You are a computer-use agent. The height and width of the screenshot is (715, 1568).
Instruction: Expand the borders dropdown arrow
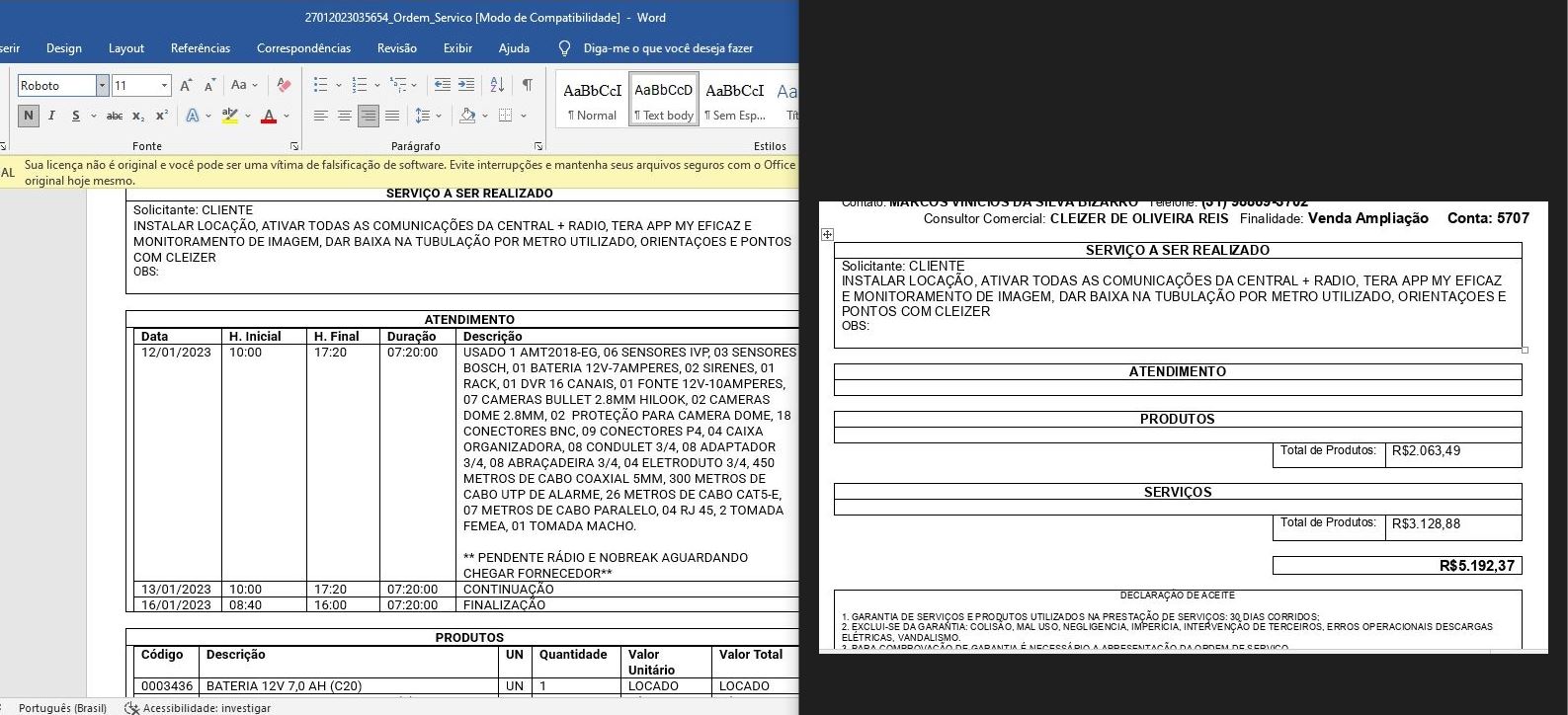coord(523,116)
